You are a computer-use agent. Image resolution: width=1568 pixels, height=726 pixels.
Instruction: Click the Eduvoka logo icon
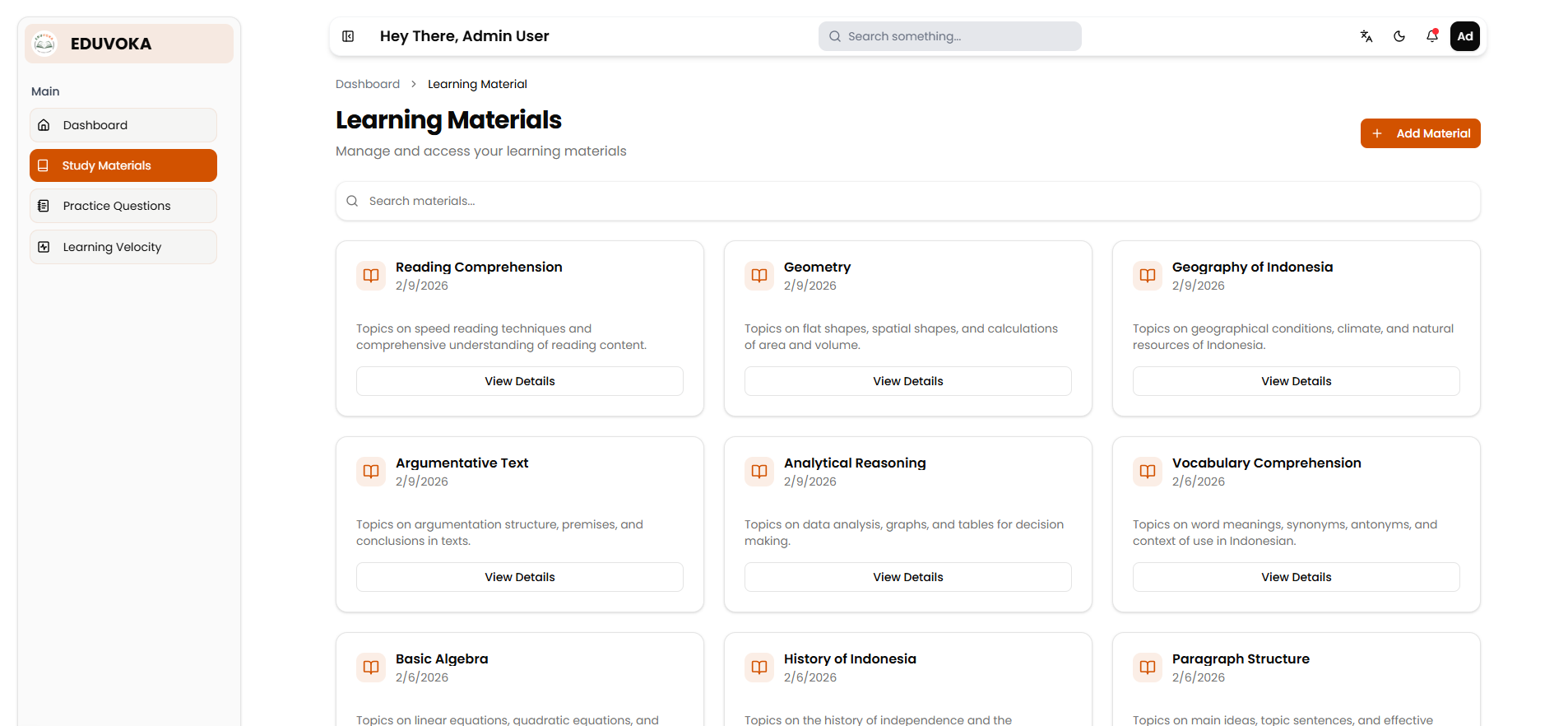point(44,44)
